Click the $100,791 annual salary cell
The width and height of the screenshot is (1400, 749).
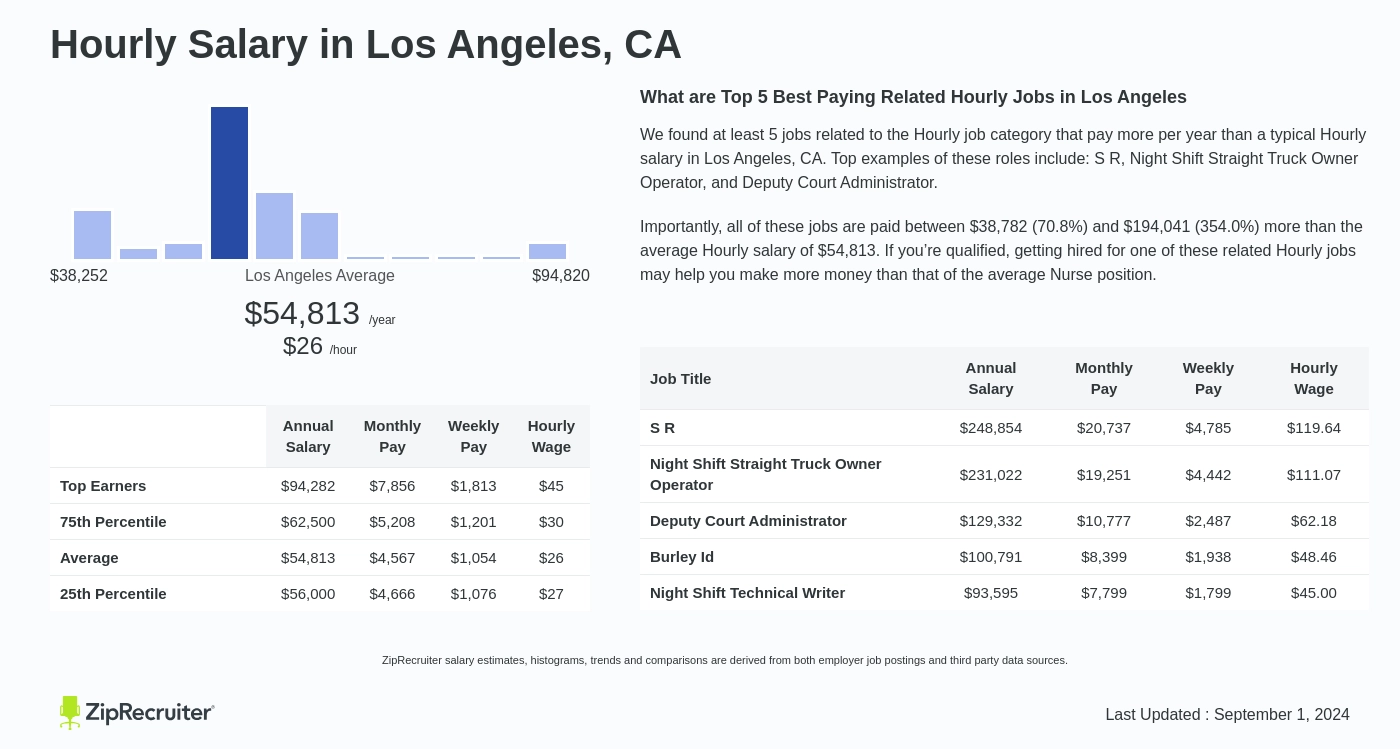[991, 557]
